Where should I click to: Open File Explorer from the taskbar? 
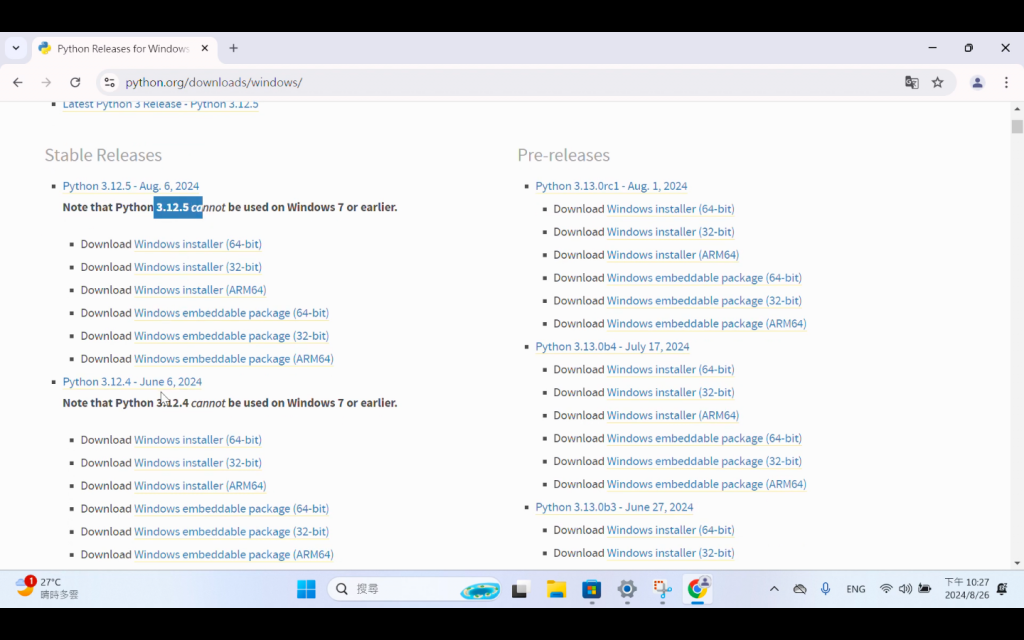point(556,589)
